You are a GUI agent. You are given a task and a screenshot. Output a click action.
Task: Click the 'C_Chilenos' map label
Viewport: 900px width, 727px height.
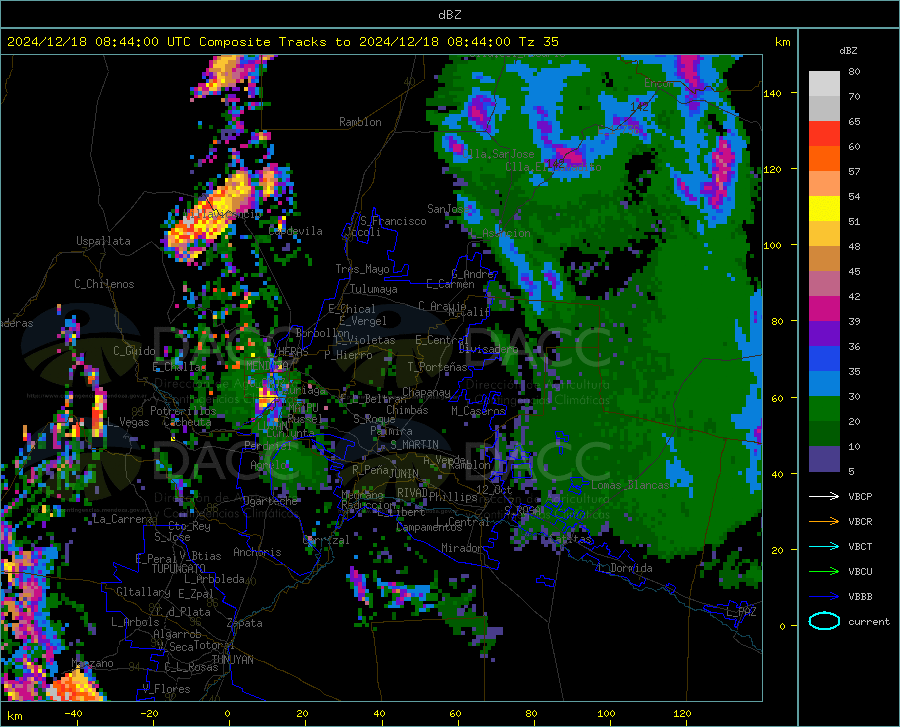104,284
